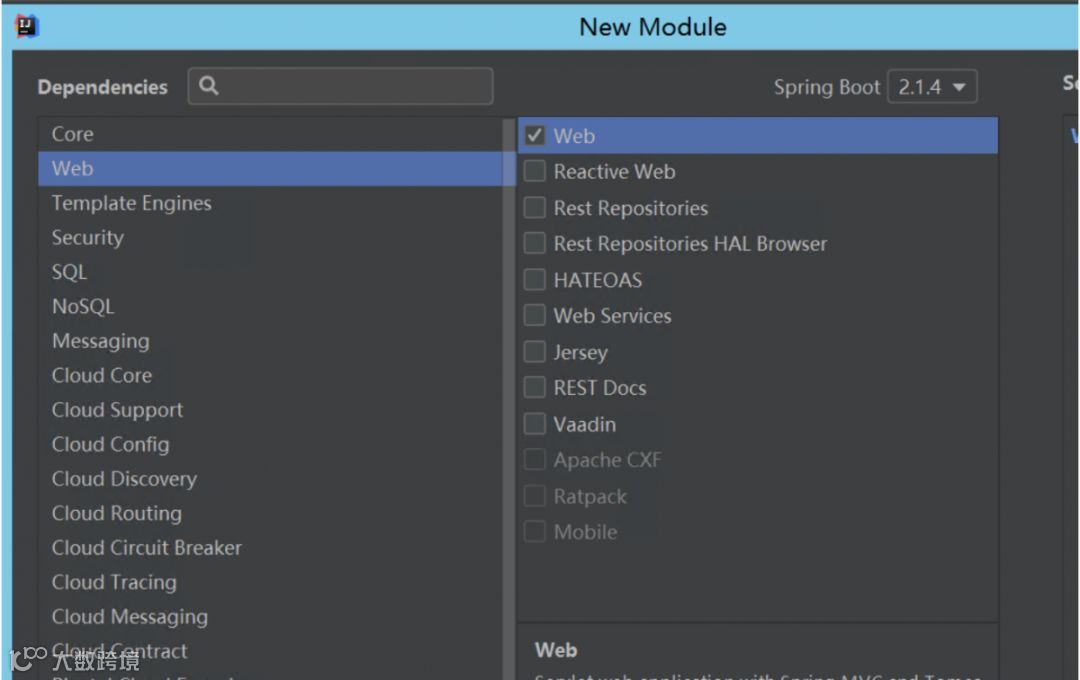Select the Core category in dependencies list
Viewport: 1080px width, 680px height.
(x=271, y=134)
